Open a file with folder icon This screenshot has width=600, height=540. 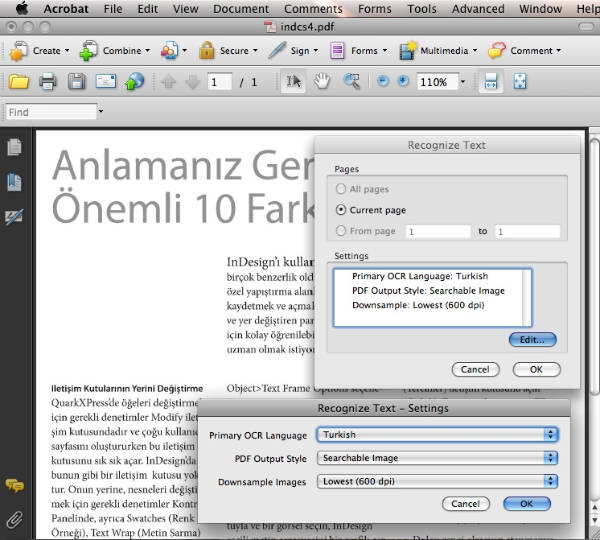(x=19, y=82)
